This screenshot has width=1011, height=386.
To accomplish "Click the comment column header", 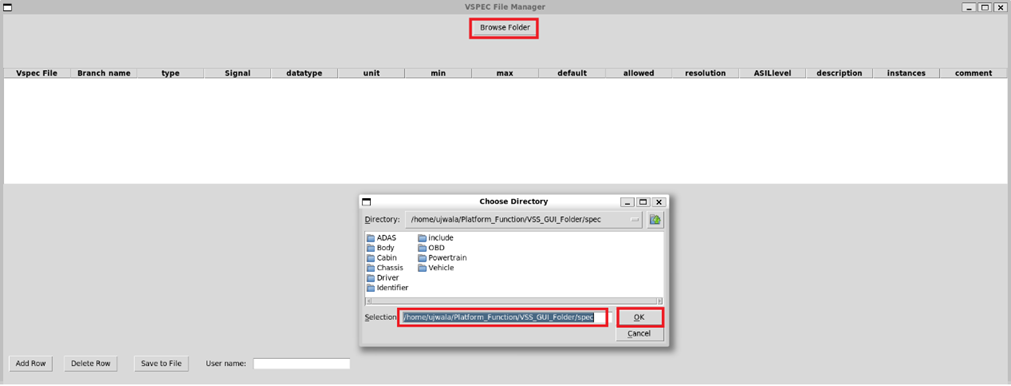I will (973, 73).
